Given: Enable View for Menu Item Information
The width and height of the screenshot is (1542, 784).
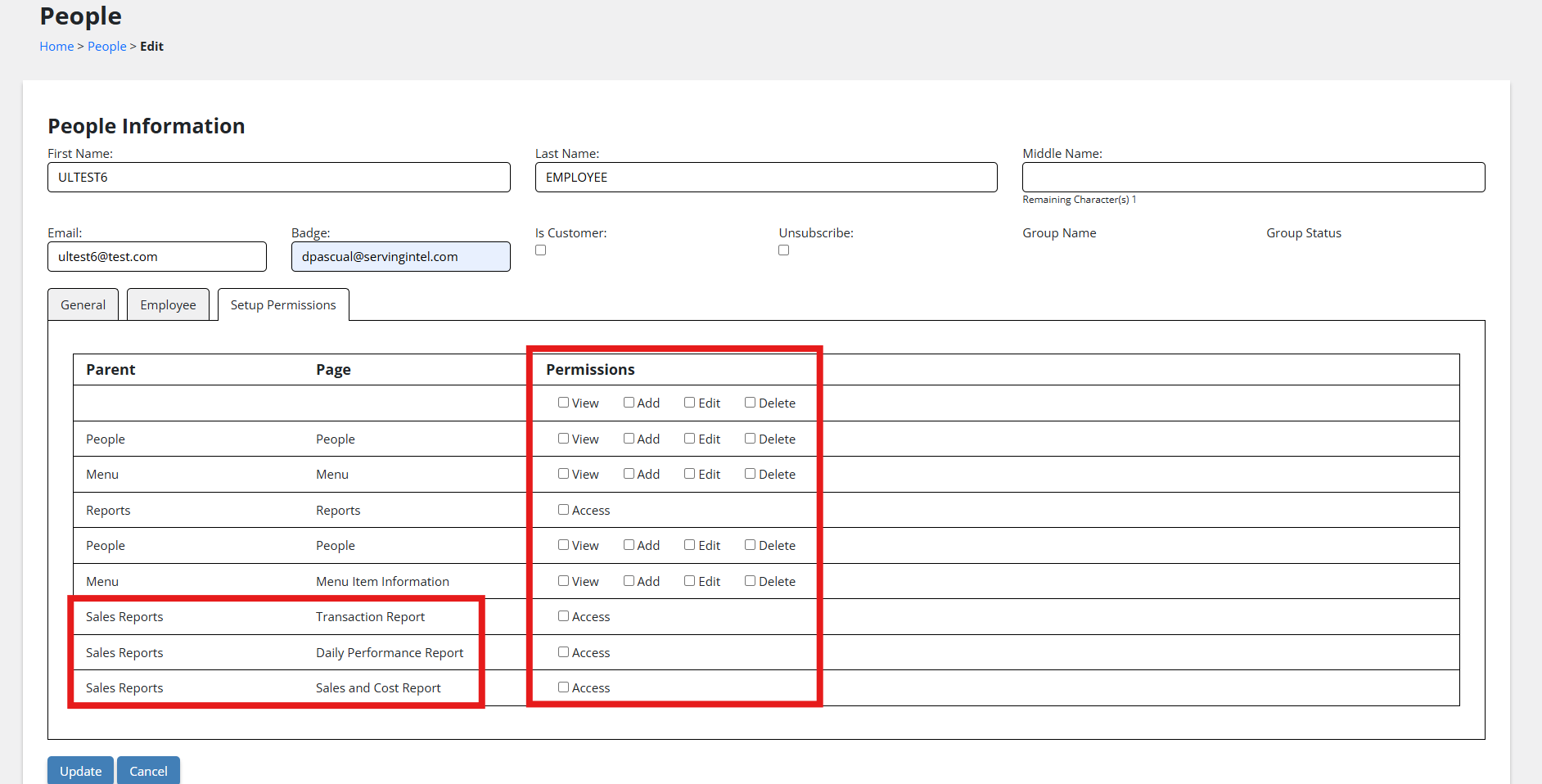Looking at the screenshot, I should click(564, 581).
